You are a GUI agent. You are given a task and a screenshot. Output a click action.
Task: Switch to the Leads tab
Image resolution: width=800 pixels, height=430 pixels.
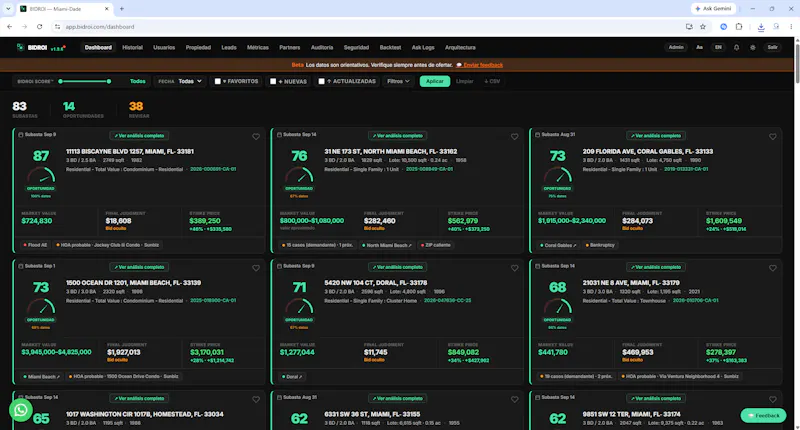coord(229,47)
